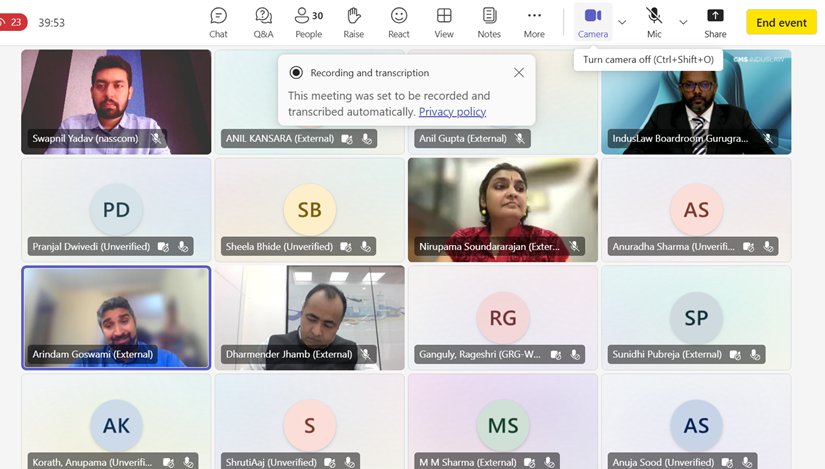Raise your hand
The width and height of the screenshot is (825, 469).
(x=354, y=23)
